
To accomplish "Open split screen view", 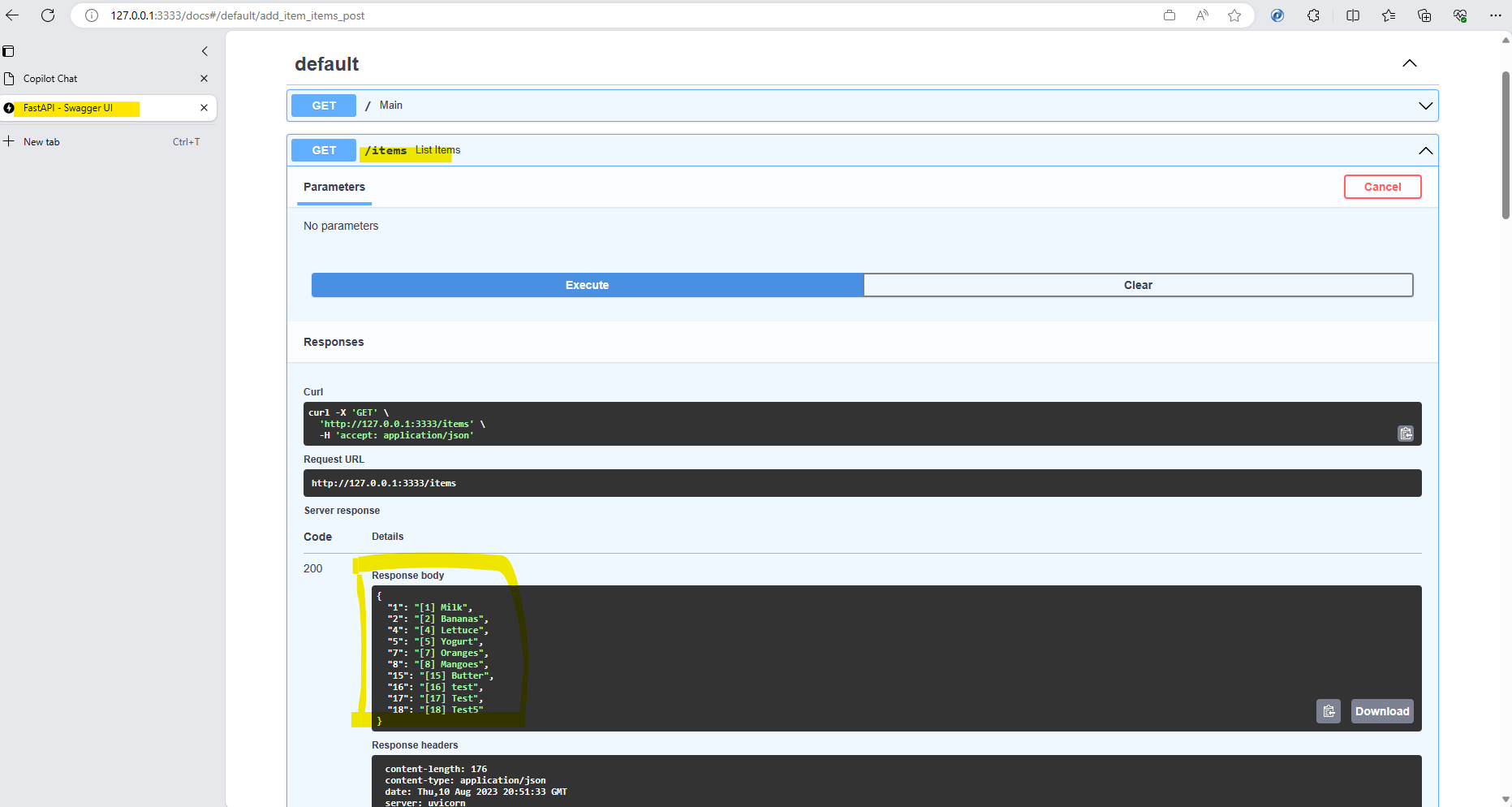I will tap(1352, 15).
